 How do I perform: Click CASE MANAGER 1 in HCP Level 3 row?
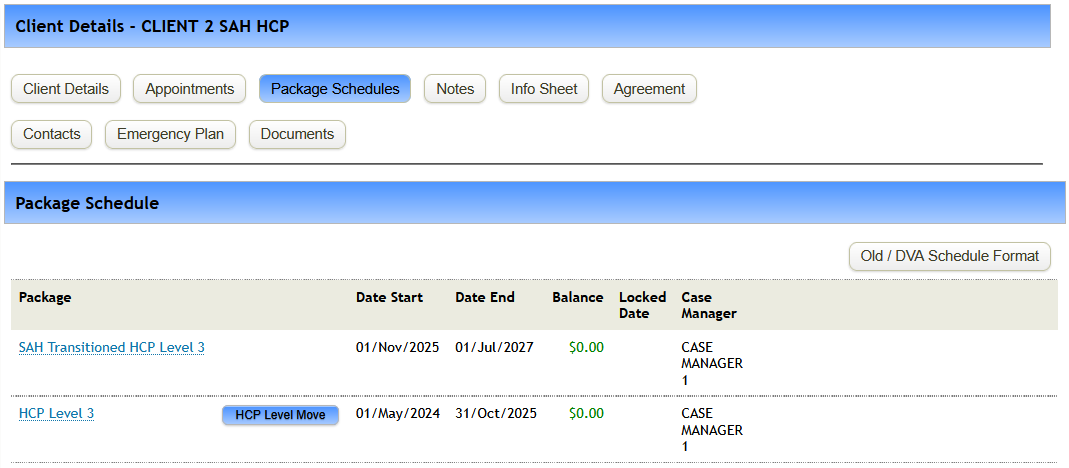click(x=712, y=430)
